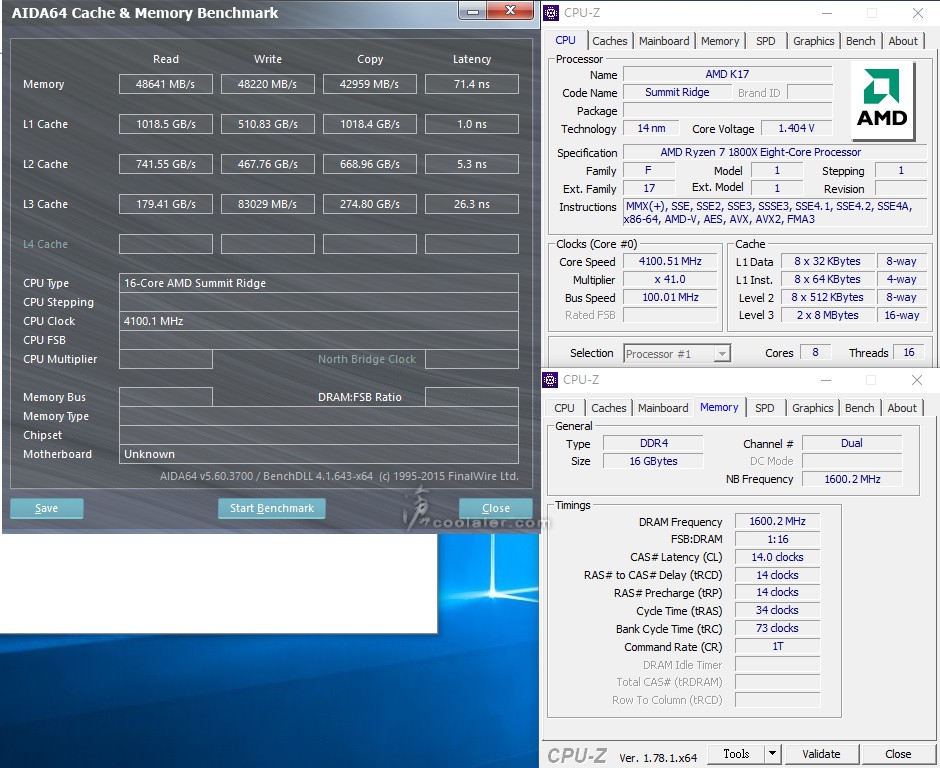
Task: Click the Memory Latency value 71.4 ns
Action: click(472, 84)
